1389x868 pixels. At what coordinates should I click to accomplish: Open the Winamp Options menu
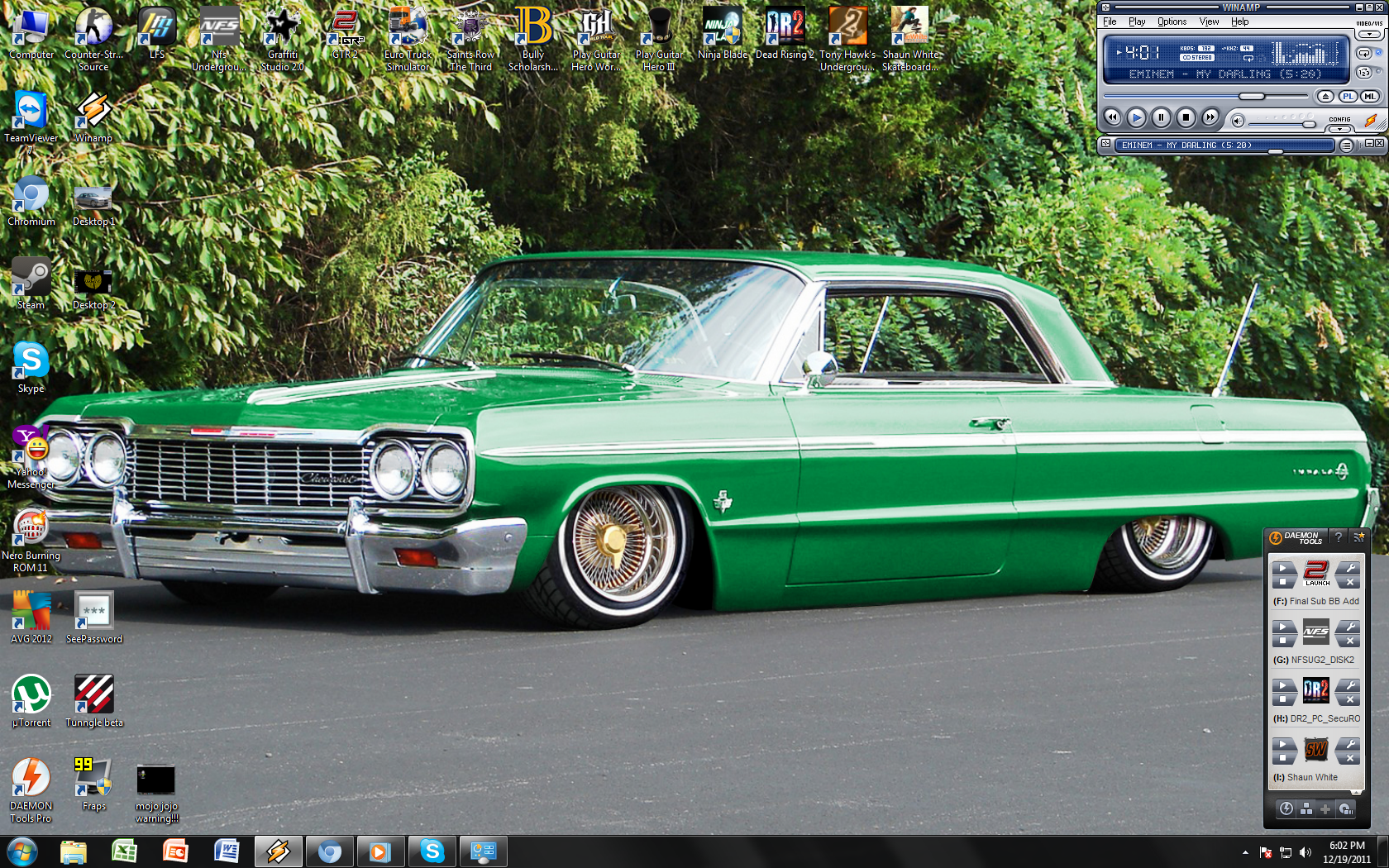[1172, 21]
